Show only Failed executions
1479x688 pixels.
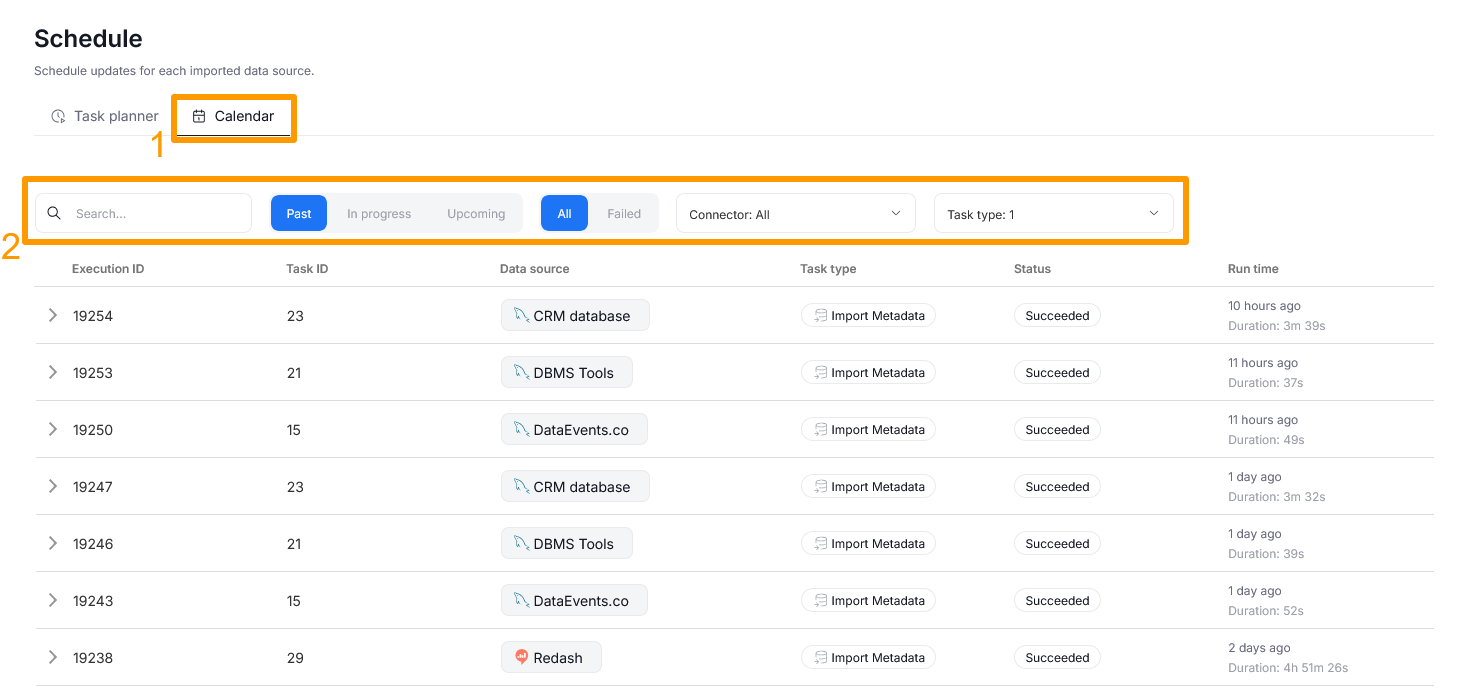point(624,213)
